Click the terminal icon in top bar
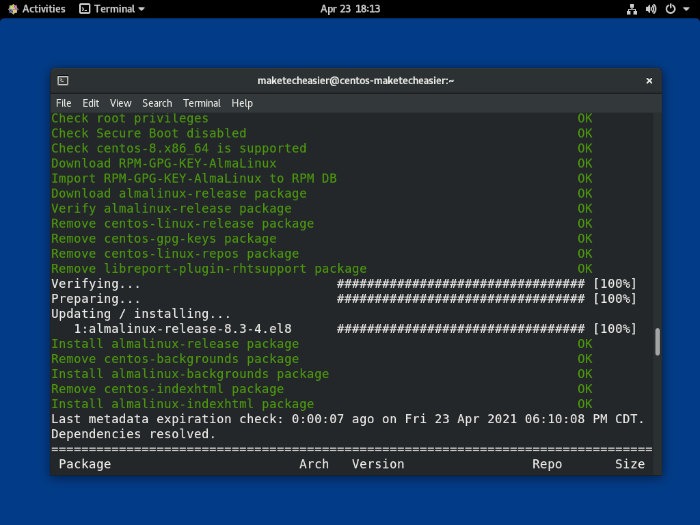The height and width of the screenshot is (525, 700). tap(84, 9)
